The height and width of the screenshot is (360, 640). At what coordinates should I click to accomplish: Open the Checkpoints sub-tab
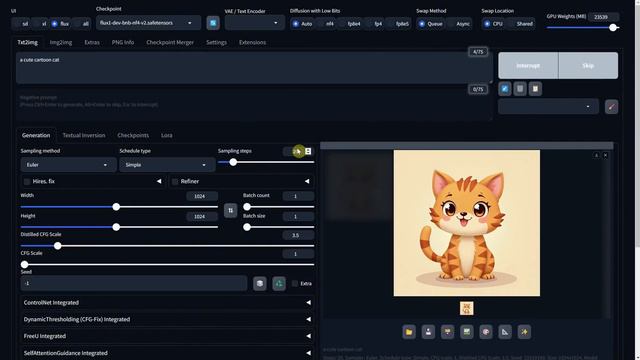pyautogui.click(x=133, y=136)
